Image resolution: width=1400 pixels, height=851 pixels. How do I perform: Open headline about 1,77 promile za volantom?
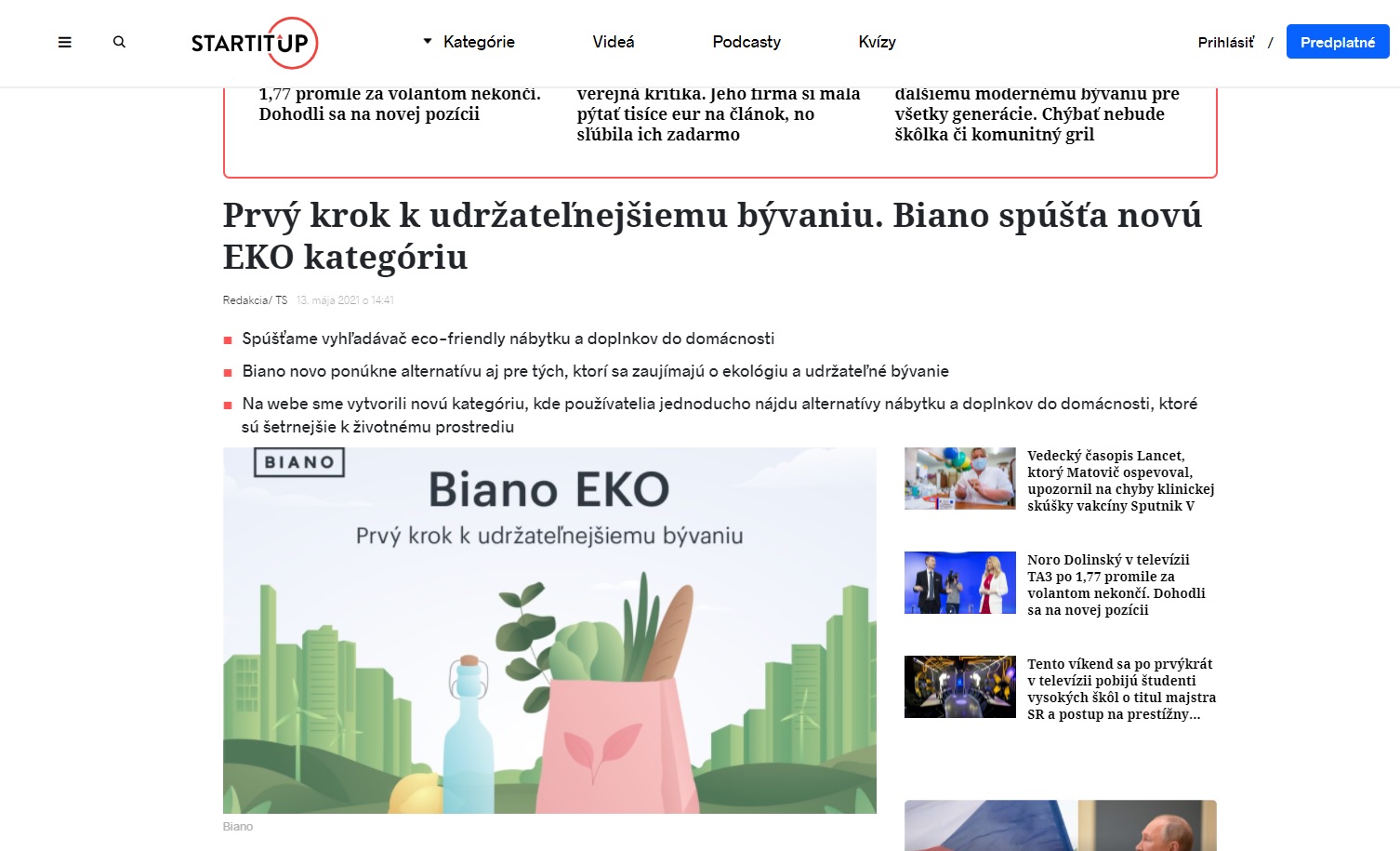(x=400, y=104)
